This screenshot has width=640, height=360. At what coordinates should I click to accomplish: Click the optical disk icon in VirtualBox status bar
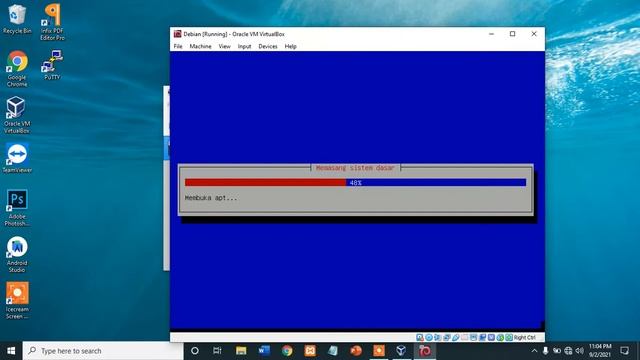click(429, 338)
